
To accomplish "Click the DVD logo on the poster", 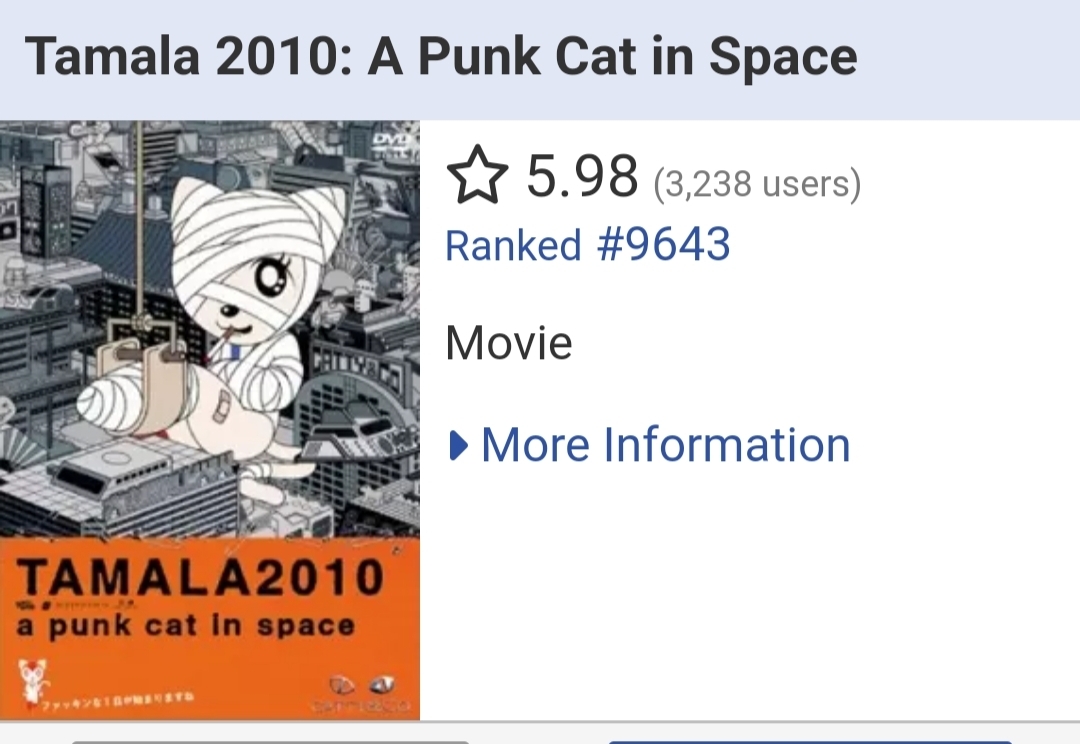I will point(392,142).
